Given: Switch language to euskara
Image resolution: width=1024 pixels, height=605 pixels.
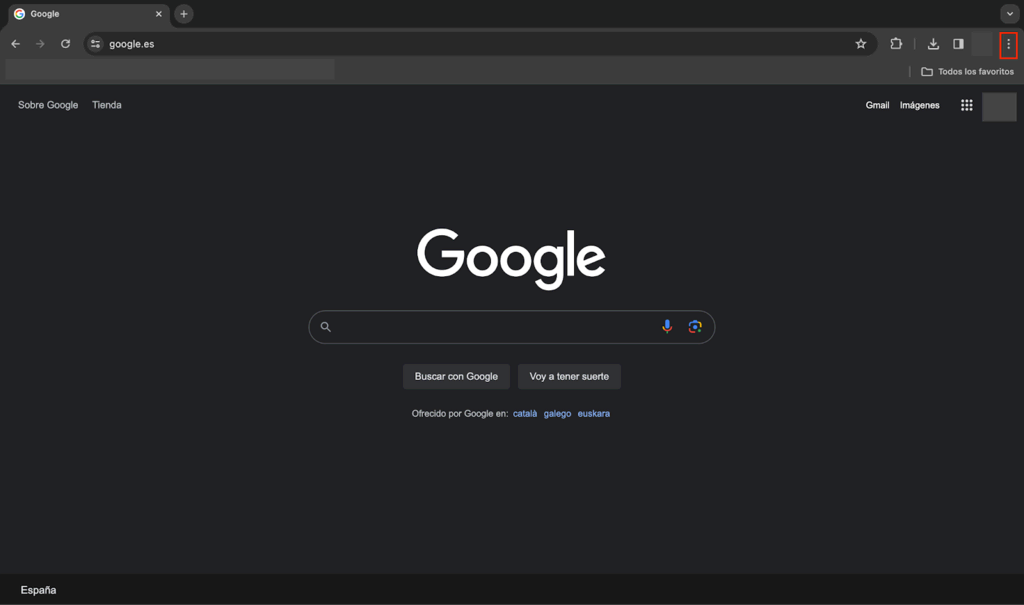Looking at the screenshot, I should (x=594, y=414).
